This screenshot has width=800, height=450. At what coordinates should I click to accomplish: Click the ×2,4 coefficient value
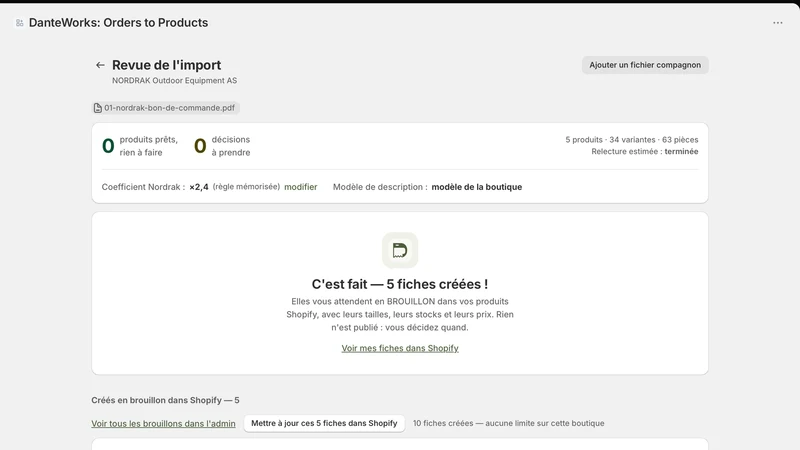(199, 187)
